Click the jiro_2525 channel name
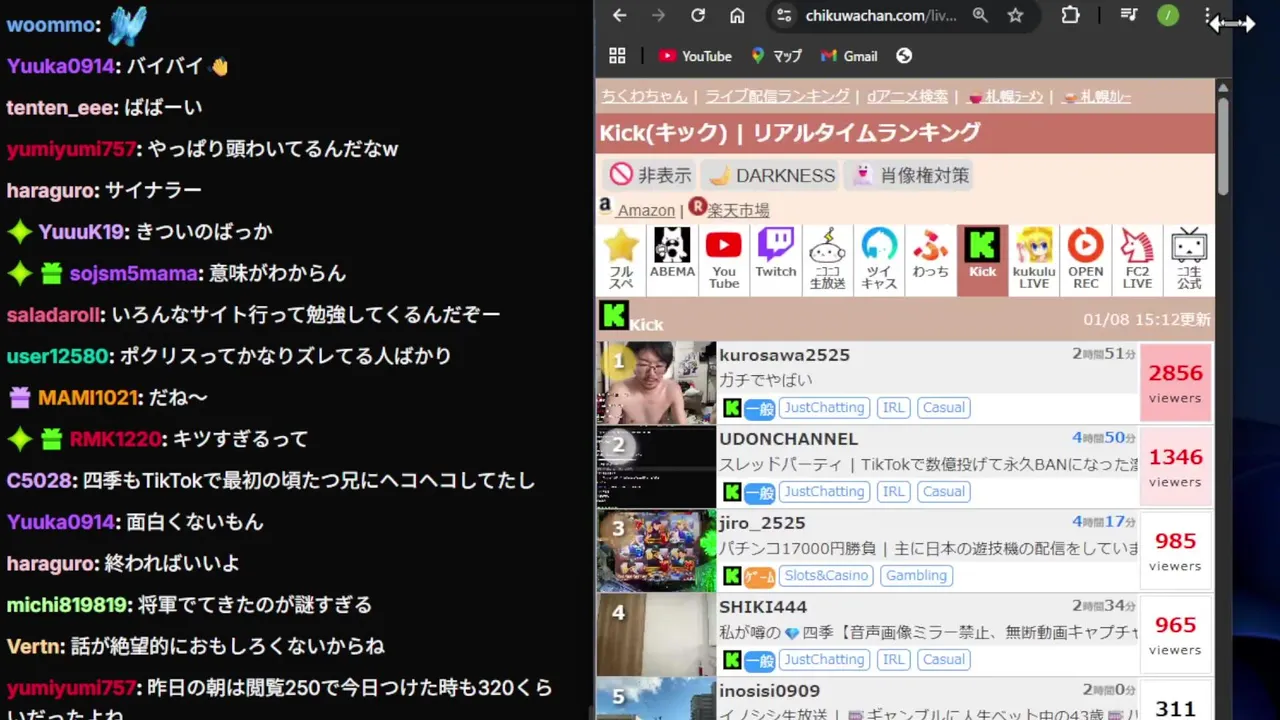 click(762, 523)
